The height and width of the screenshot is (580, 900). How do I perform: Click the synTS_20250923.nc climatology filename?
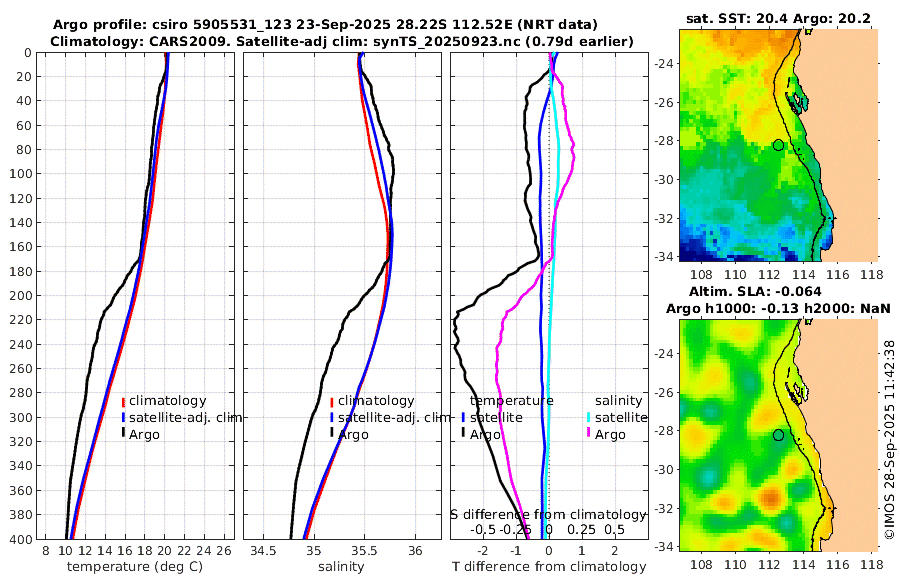[443, 42]
